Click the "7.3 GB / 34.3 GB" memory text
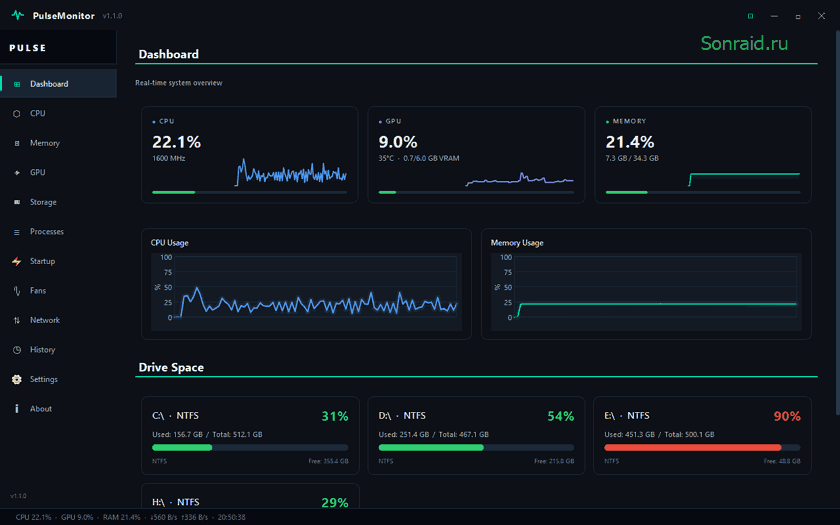The width and height of the screenshot is (840, 525). pyautogui.click(x=632, y=158)
